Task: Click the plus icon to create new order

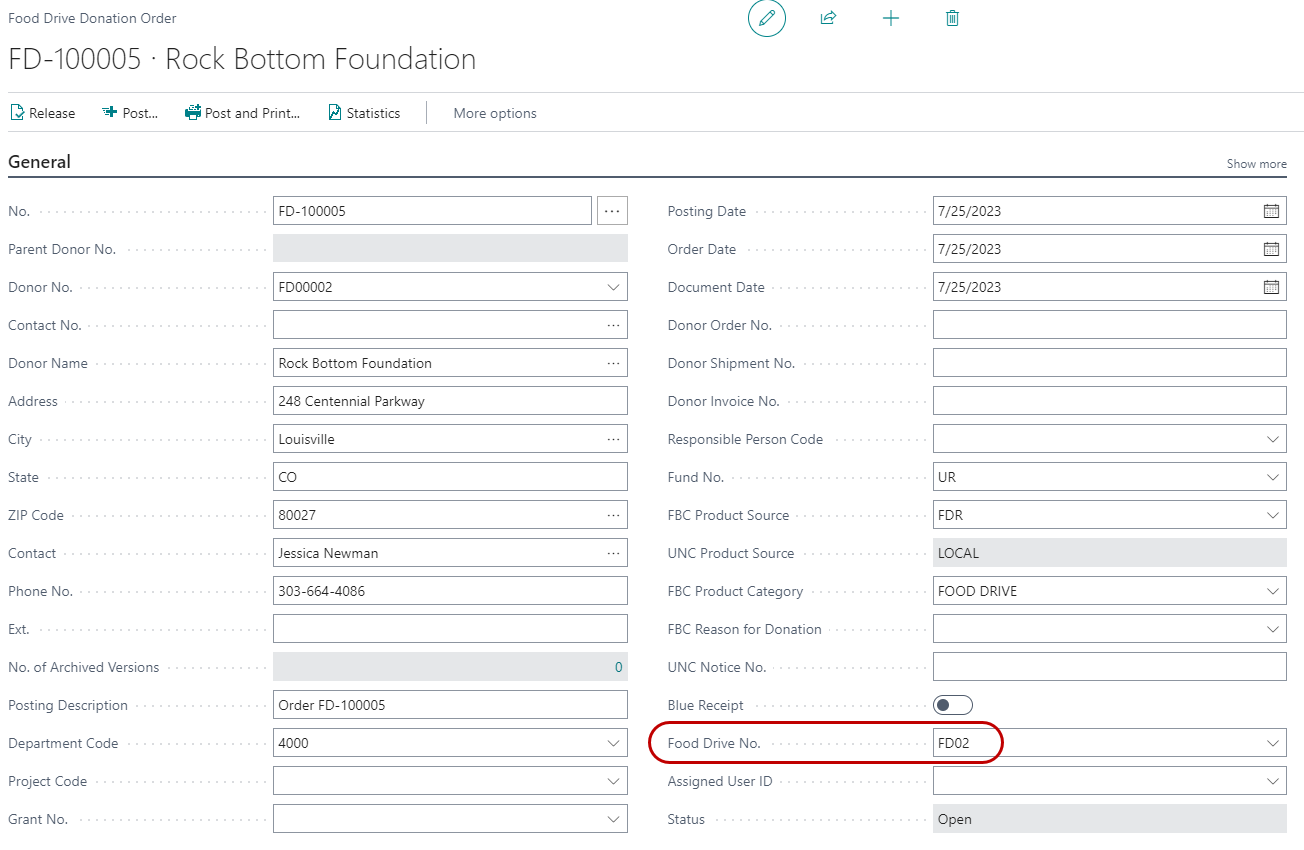Action: [891, 18]
